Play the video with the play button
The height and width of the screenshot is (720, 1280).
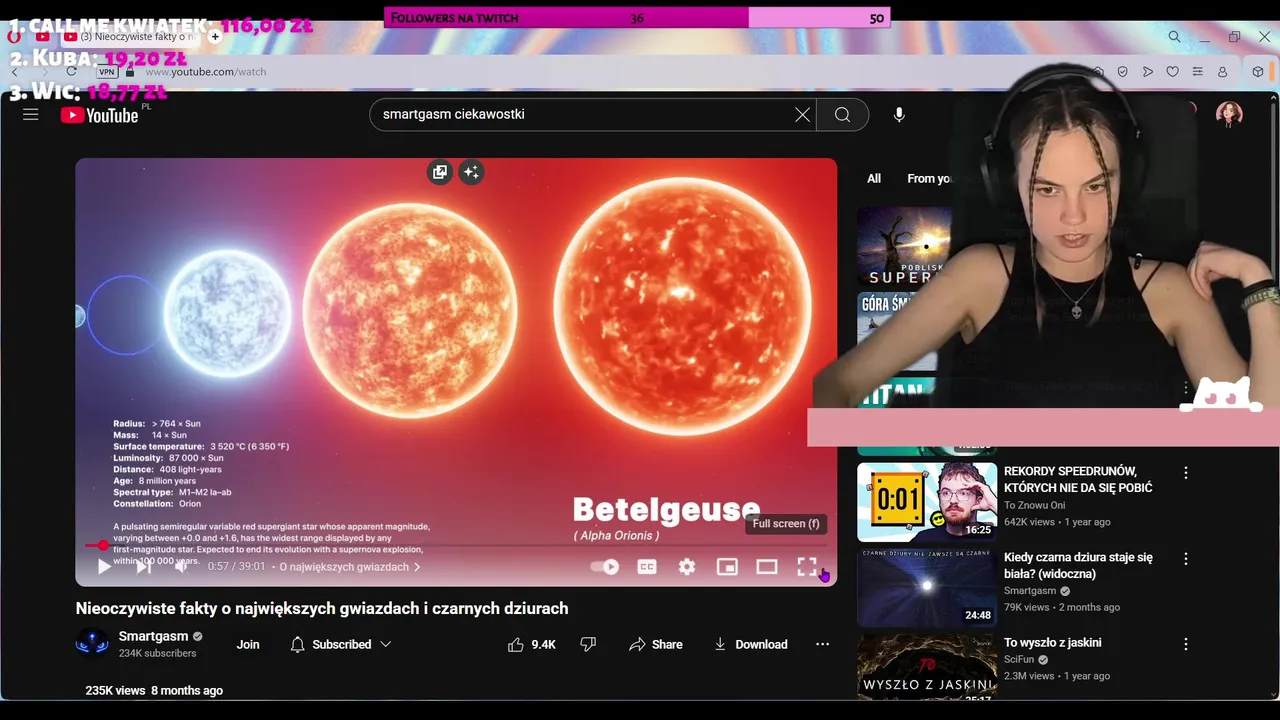[104, 567]
